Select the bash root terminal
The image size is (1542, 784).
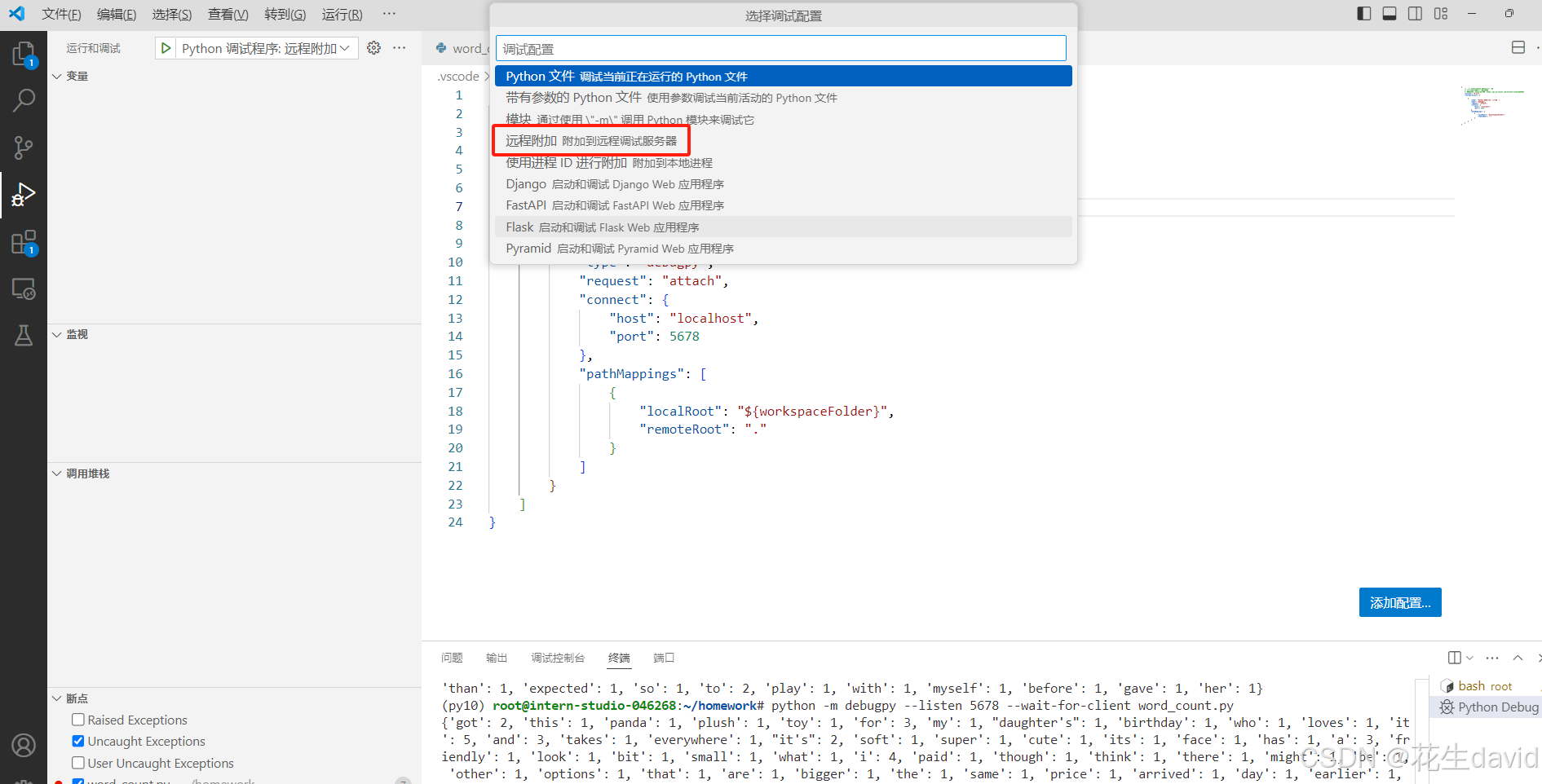(1485, 686)
